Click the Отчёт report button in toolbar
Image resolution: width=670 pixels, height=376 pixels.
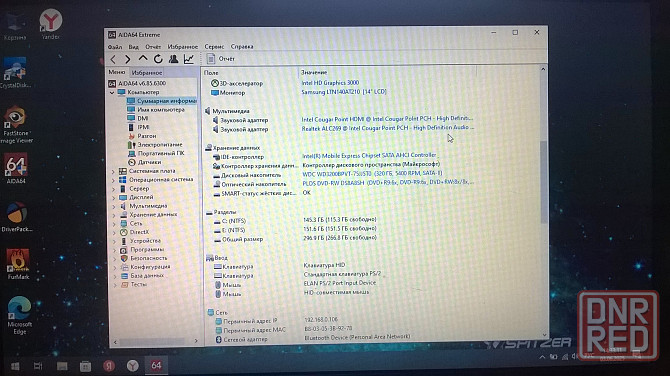(x=221, y=59)
